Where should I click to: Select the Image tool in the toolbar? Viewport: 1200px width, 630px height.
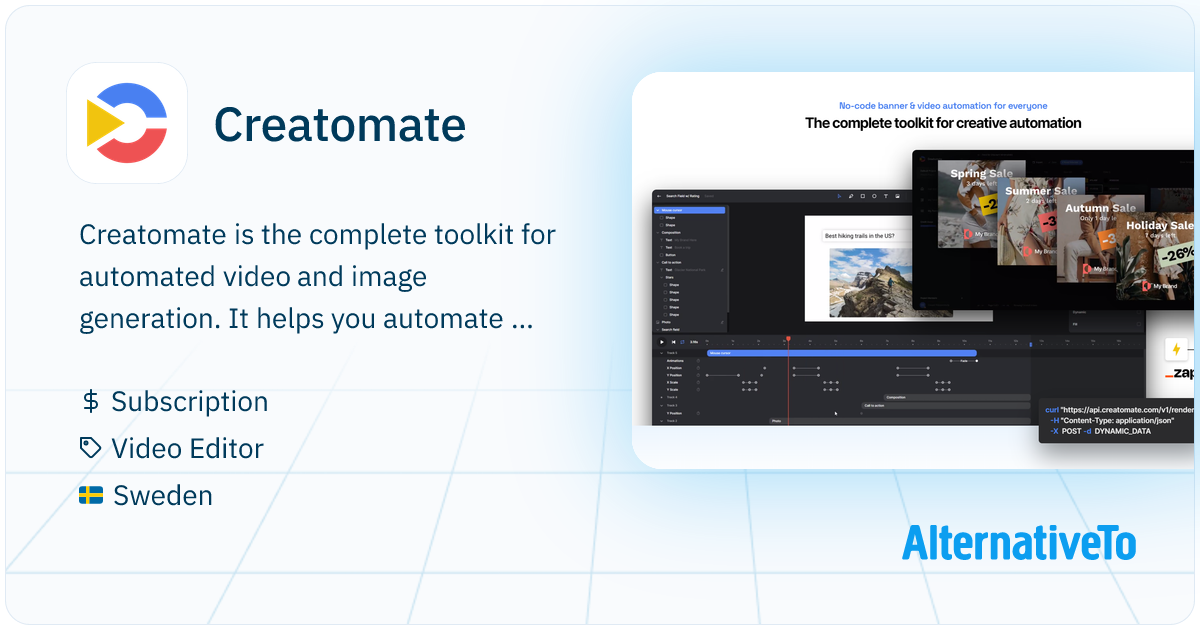(x=897, y=196)
